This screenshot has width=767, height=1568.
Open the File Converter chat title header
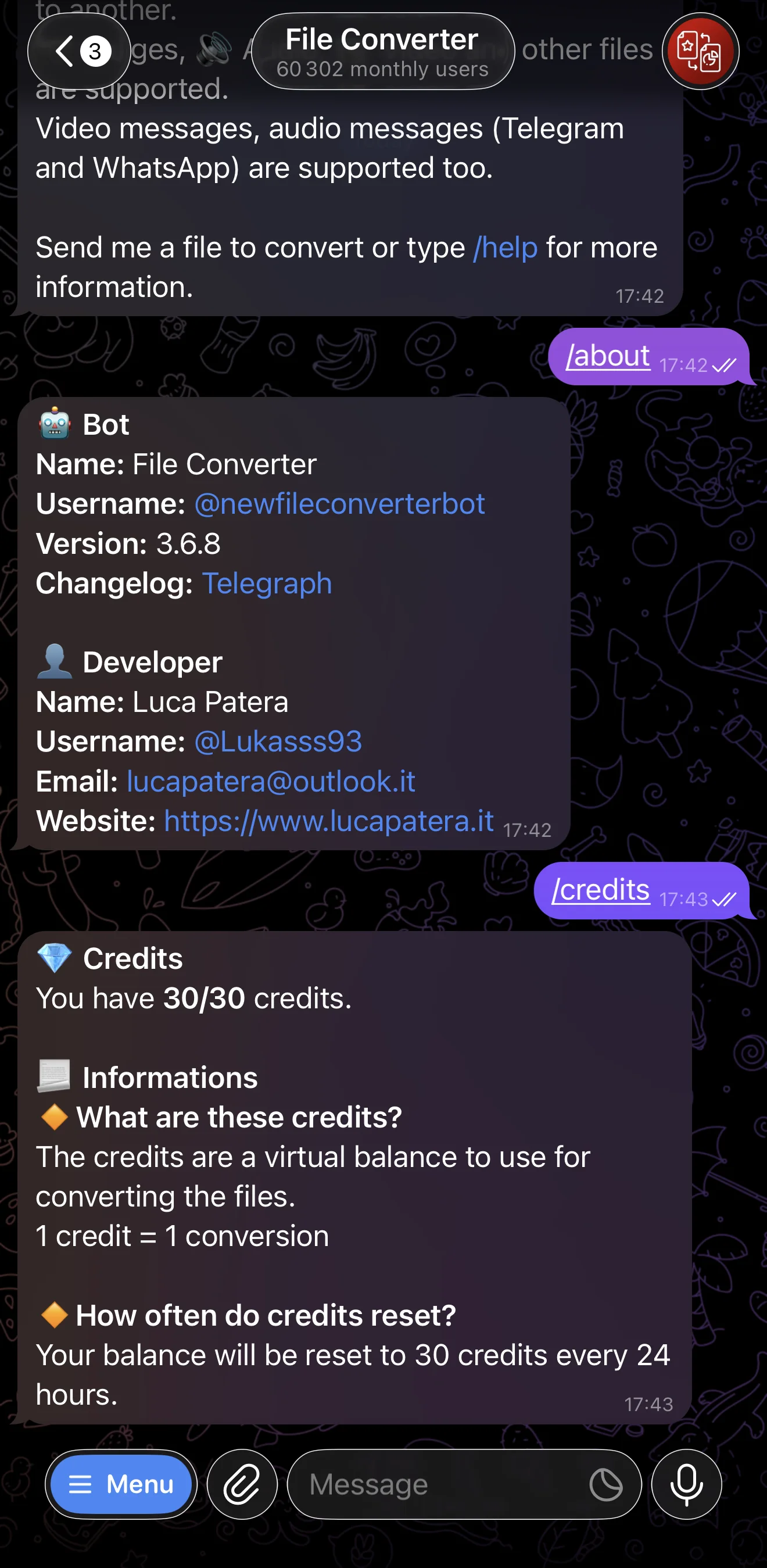click(x=383, y=51)
